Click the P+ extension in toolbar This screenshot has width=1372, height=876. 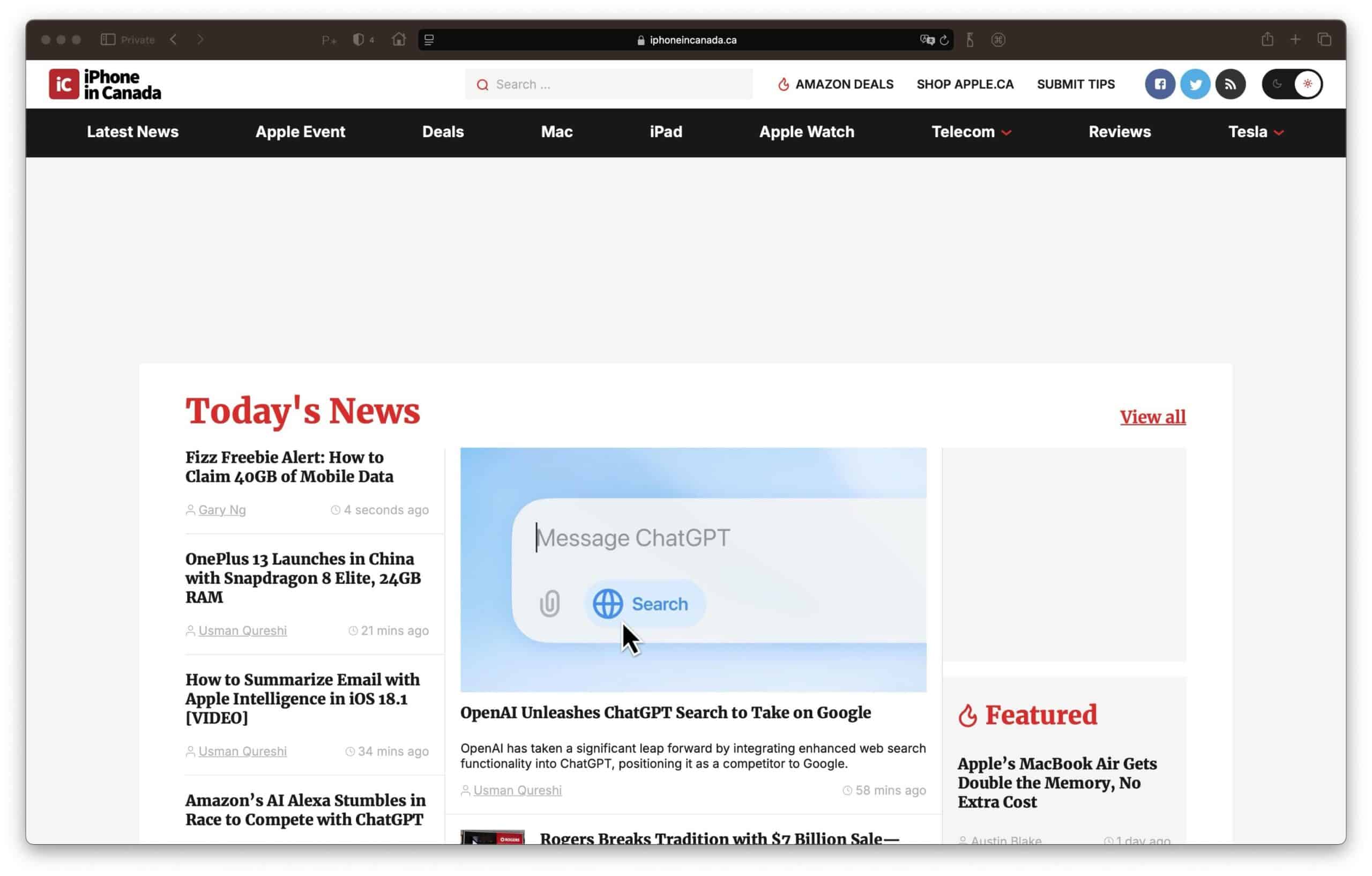pos(329,40)
